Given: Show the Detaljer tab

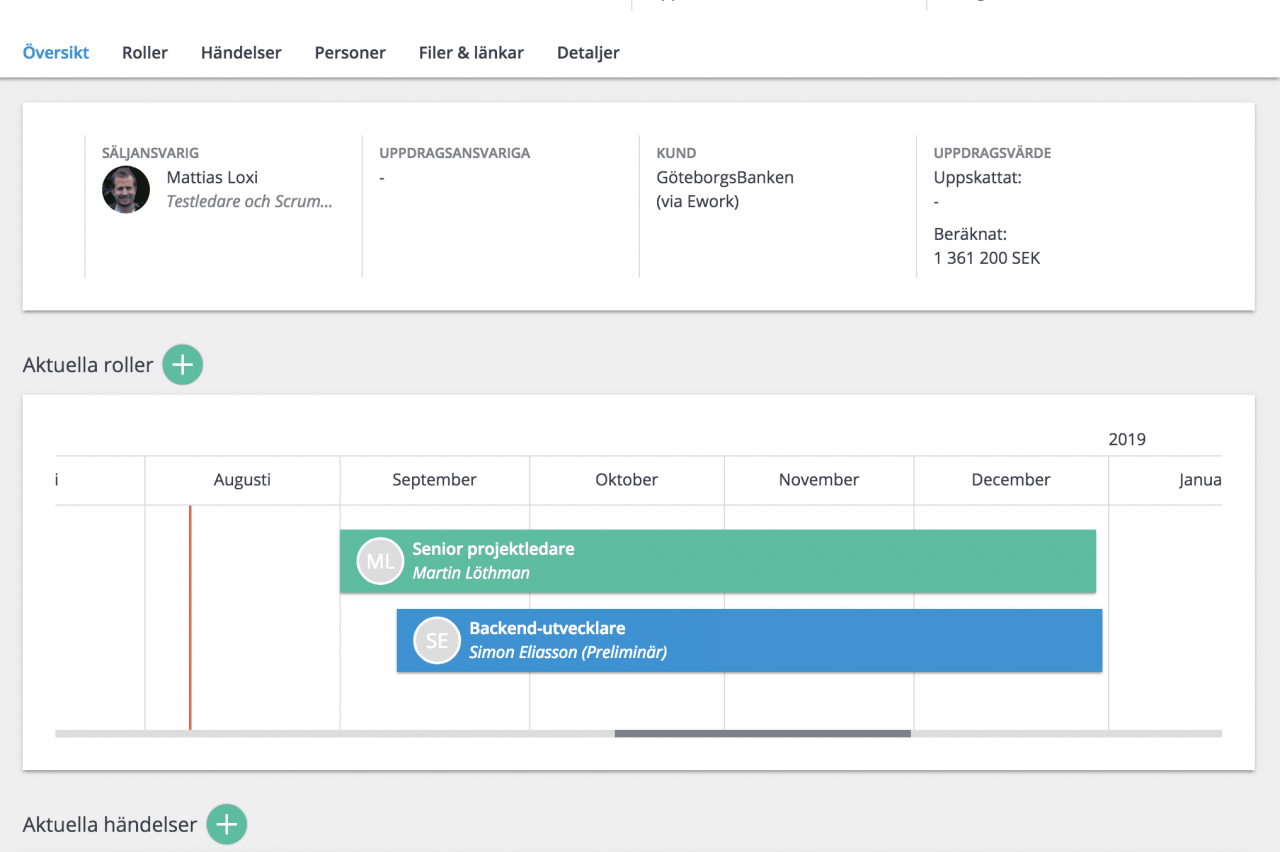Looking at the screenshot, I should [x=588, y=53].
